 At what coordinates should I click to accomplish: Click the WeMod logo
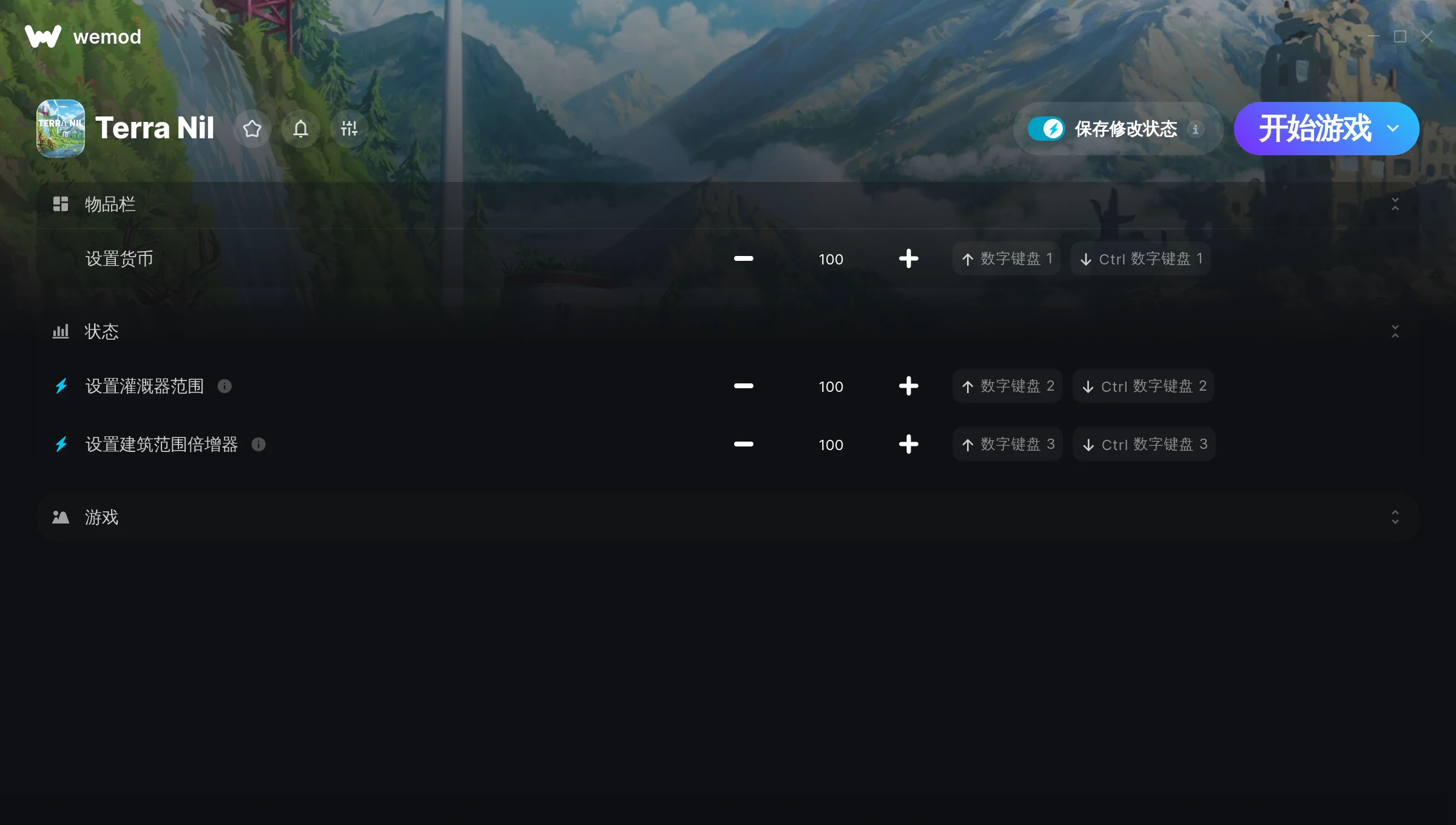[83, 36]
